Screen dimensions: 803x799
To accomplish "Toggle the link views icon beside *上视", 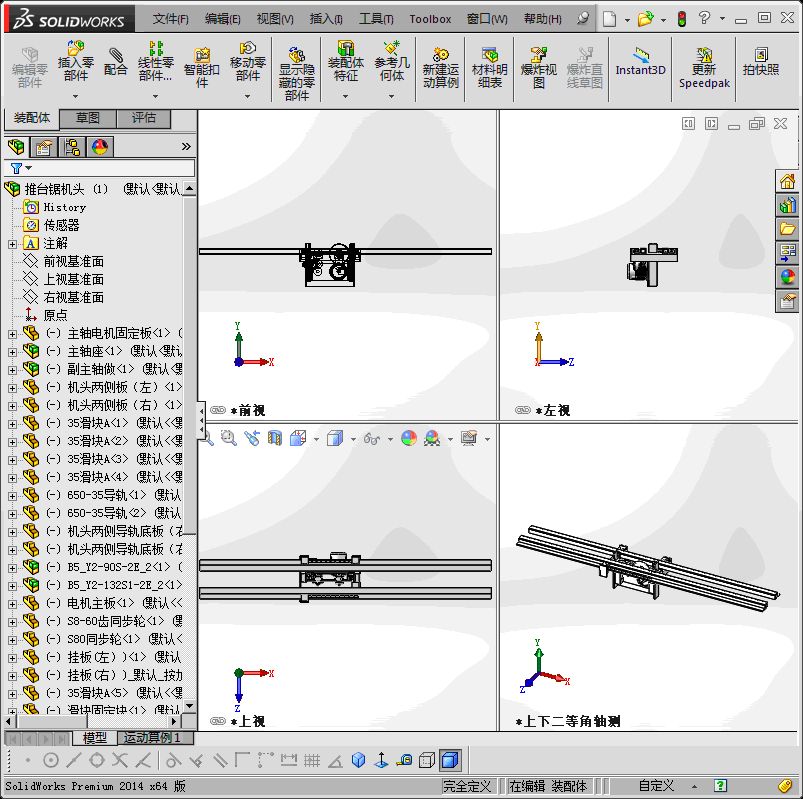I will [218, 721].
